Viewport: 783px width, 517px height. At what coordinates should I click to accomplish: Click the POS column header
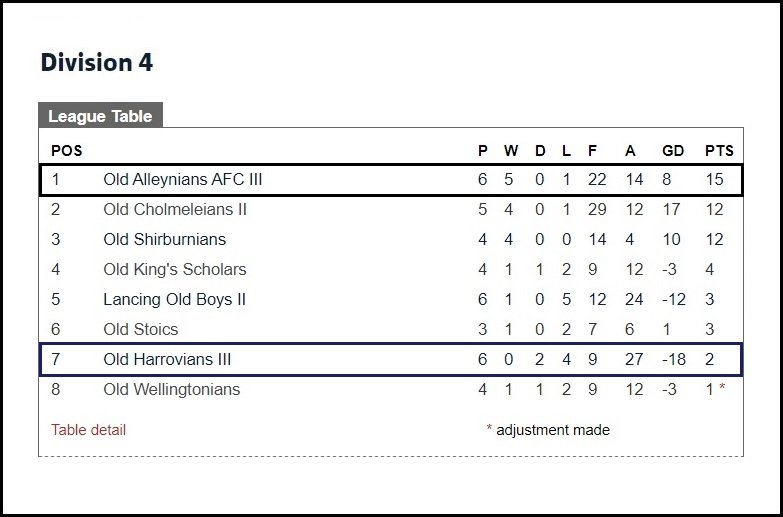click(x=66, y=150)
